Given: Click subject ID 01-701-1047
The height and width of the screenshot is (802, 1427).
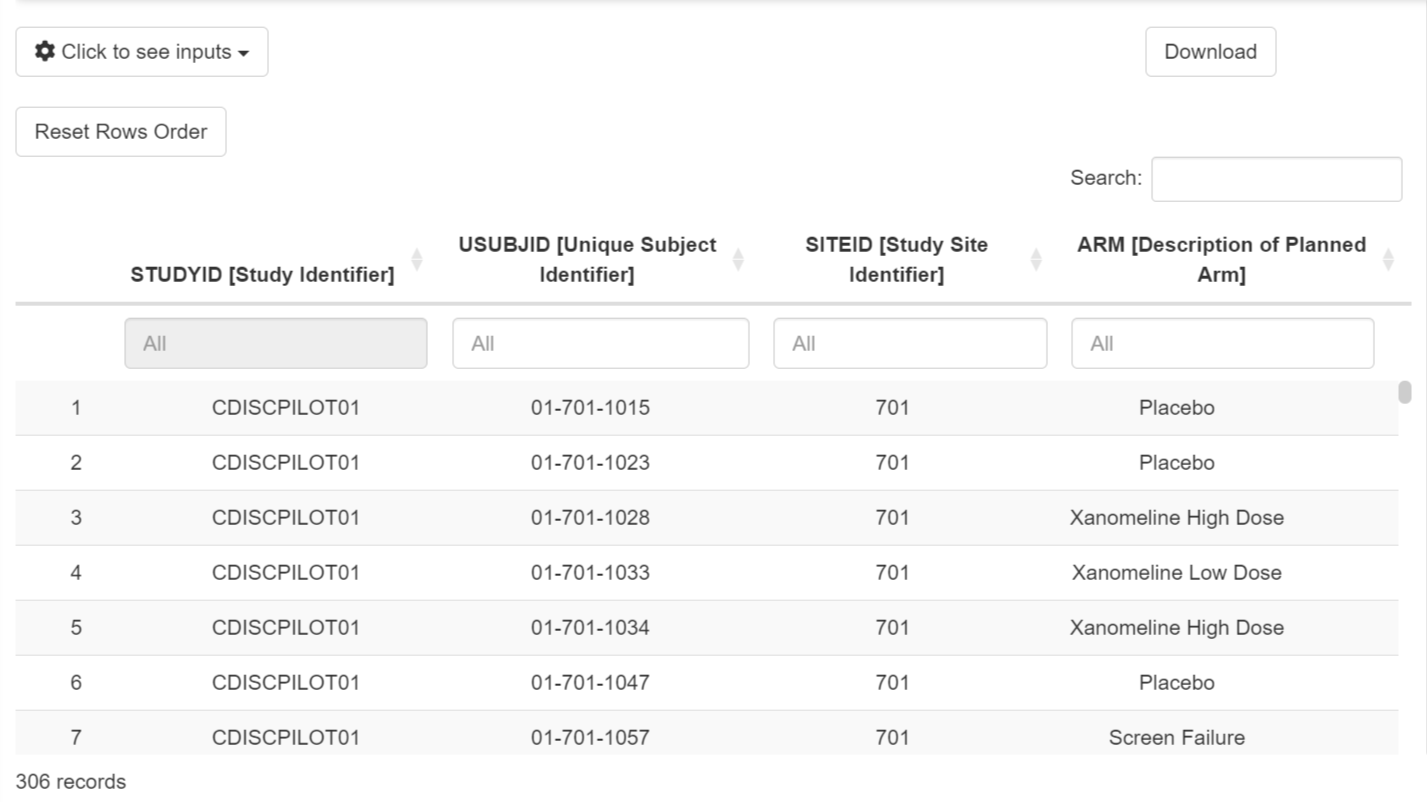Looking at the screenshot, I should (590, 683).
